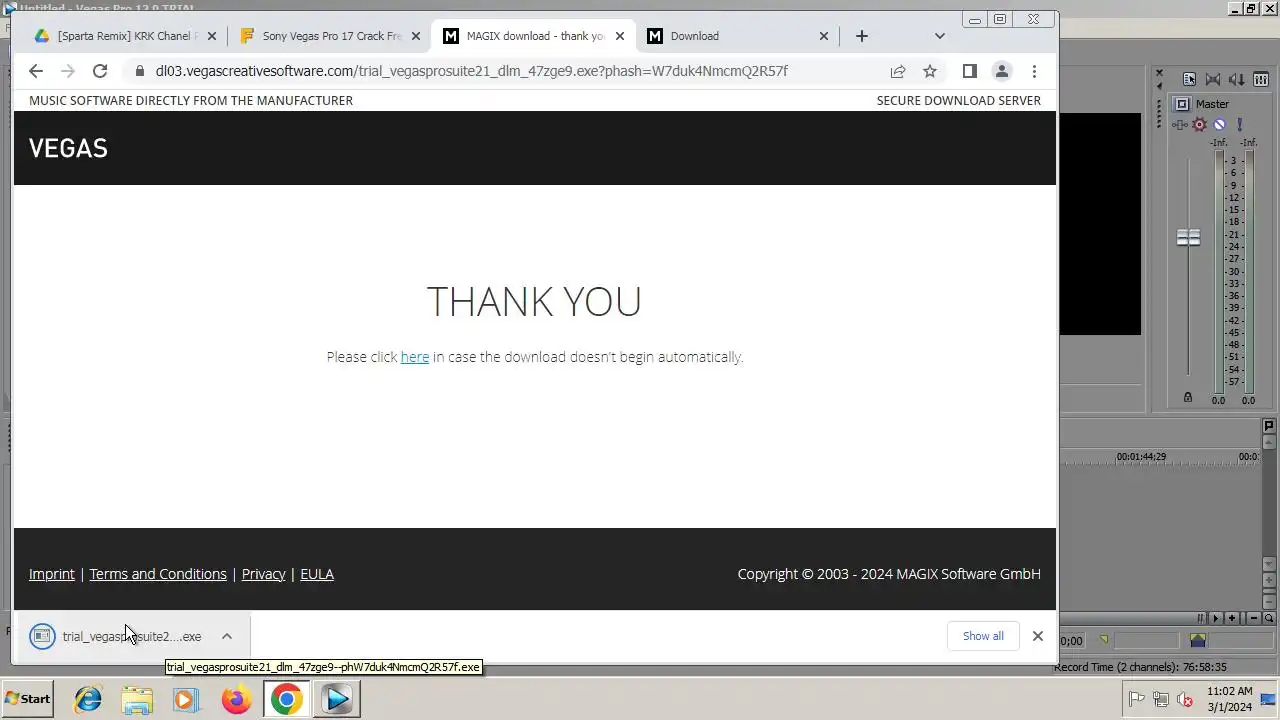Dismiss the Chrome downloads bar
The width and height of the screenshot is (1280, 720).
pos(1038,636)
